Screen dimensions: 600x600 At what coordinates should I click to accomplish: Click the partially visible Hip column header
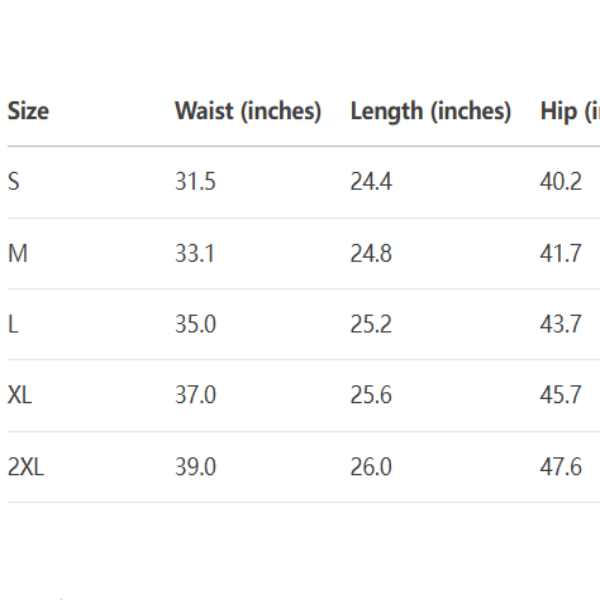click(x=571, y=111)
